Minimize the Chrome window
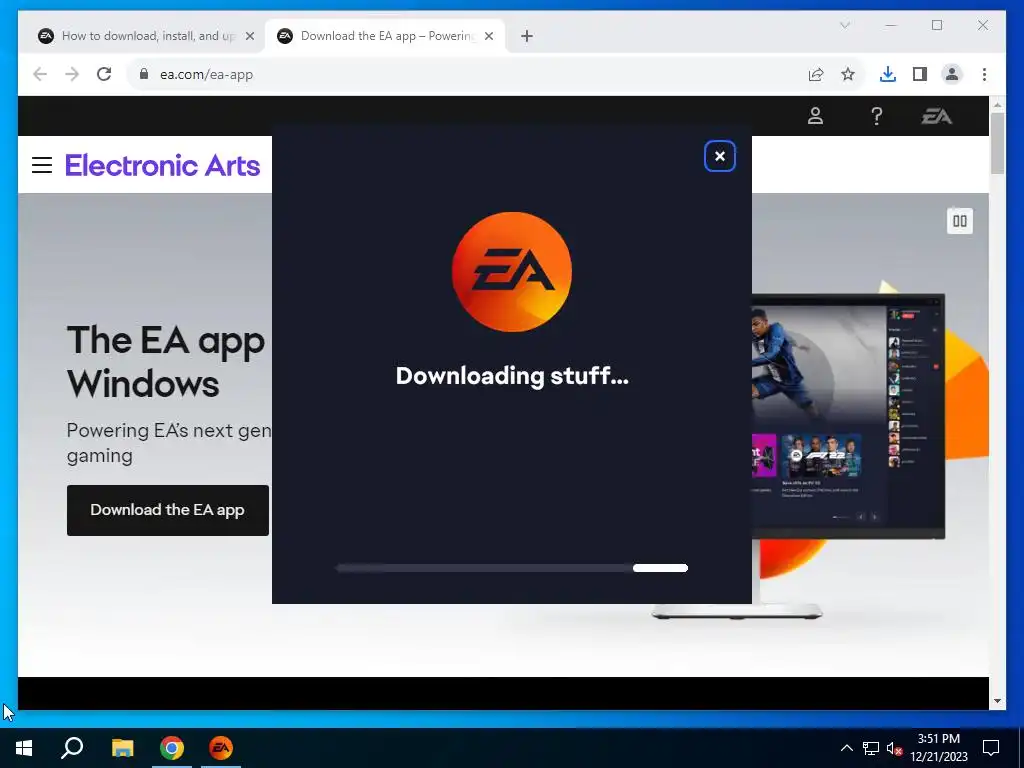The image size is (1024, 768). (891, 25)
